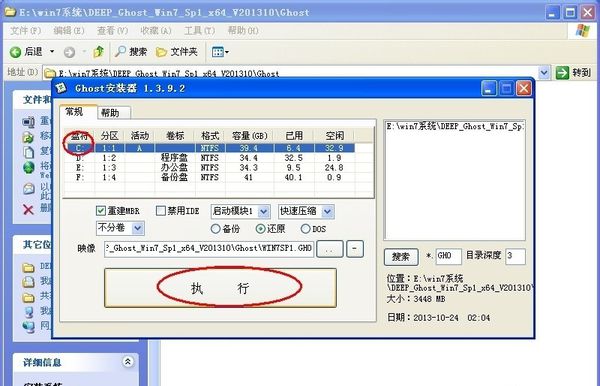Open the 编辑(E) menu
The height and width of the screenshot is (386, 600).
point(69,30)
